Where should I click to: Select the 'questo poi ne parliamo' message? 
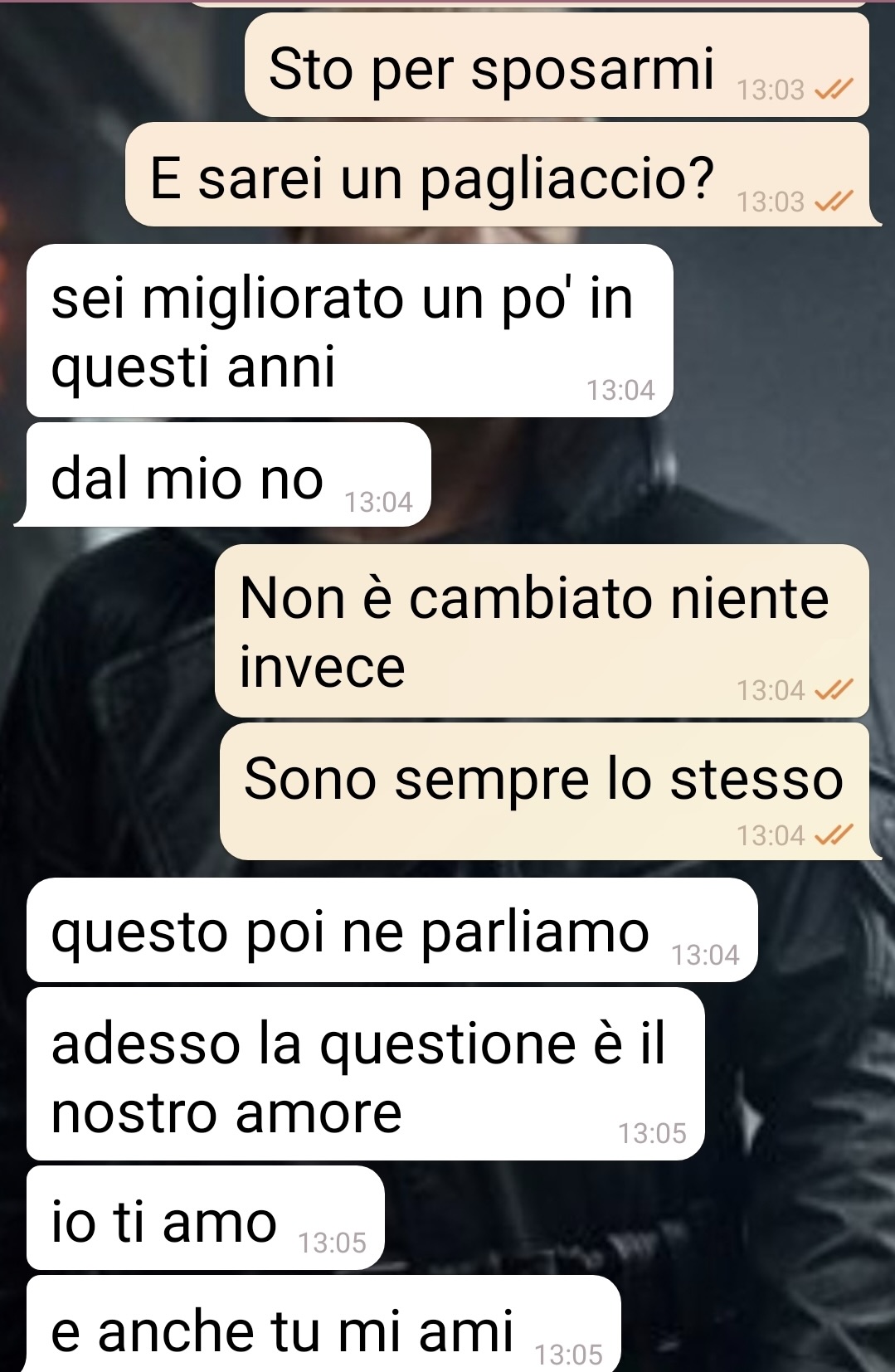tap(392, 930)
